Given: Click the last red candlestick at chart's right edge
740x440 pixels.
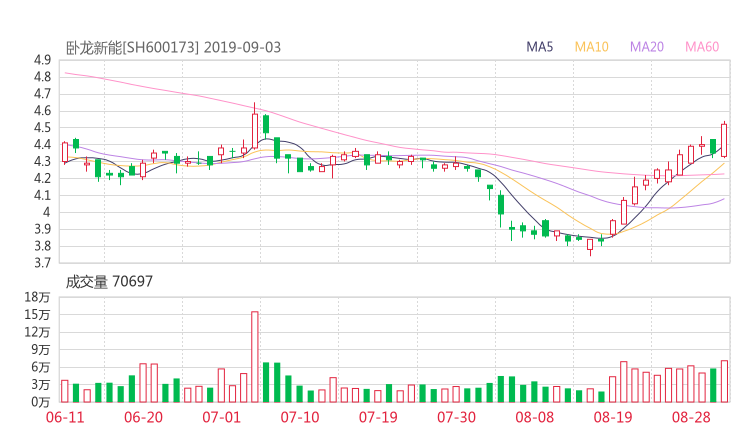Looking at the screenshot, I should (724, 140).
